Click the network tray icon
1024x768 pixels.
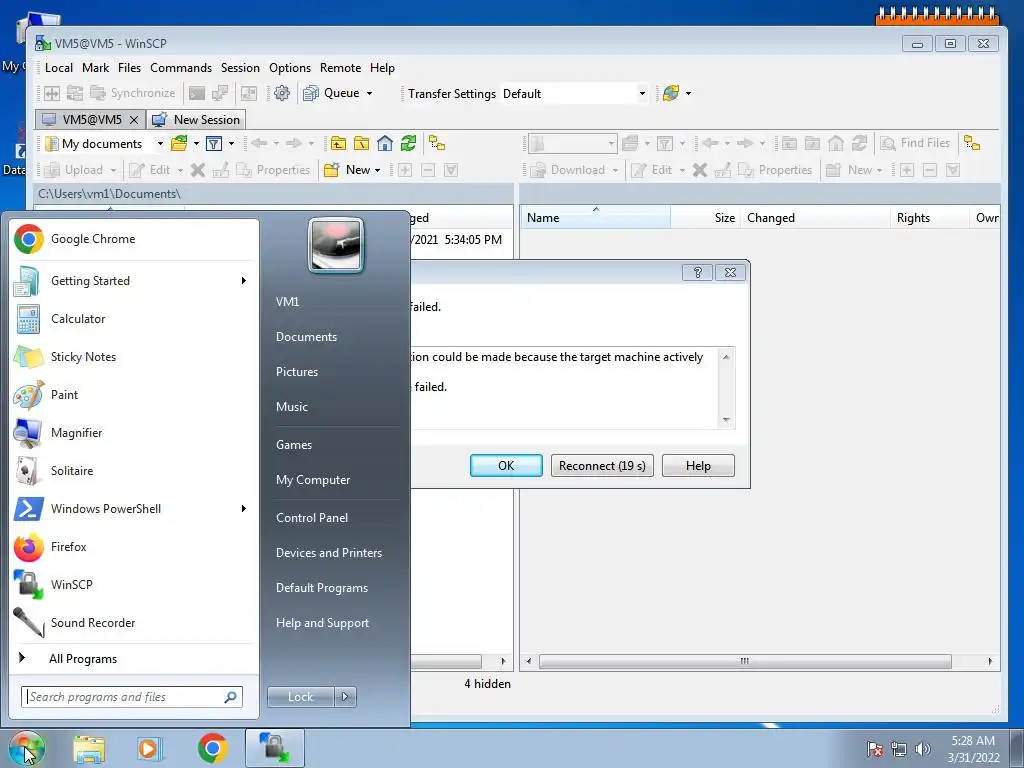899,749
